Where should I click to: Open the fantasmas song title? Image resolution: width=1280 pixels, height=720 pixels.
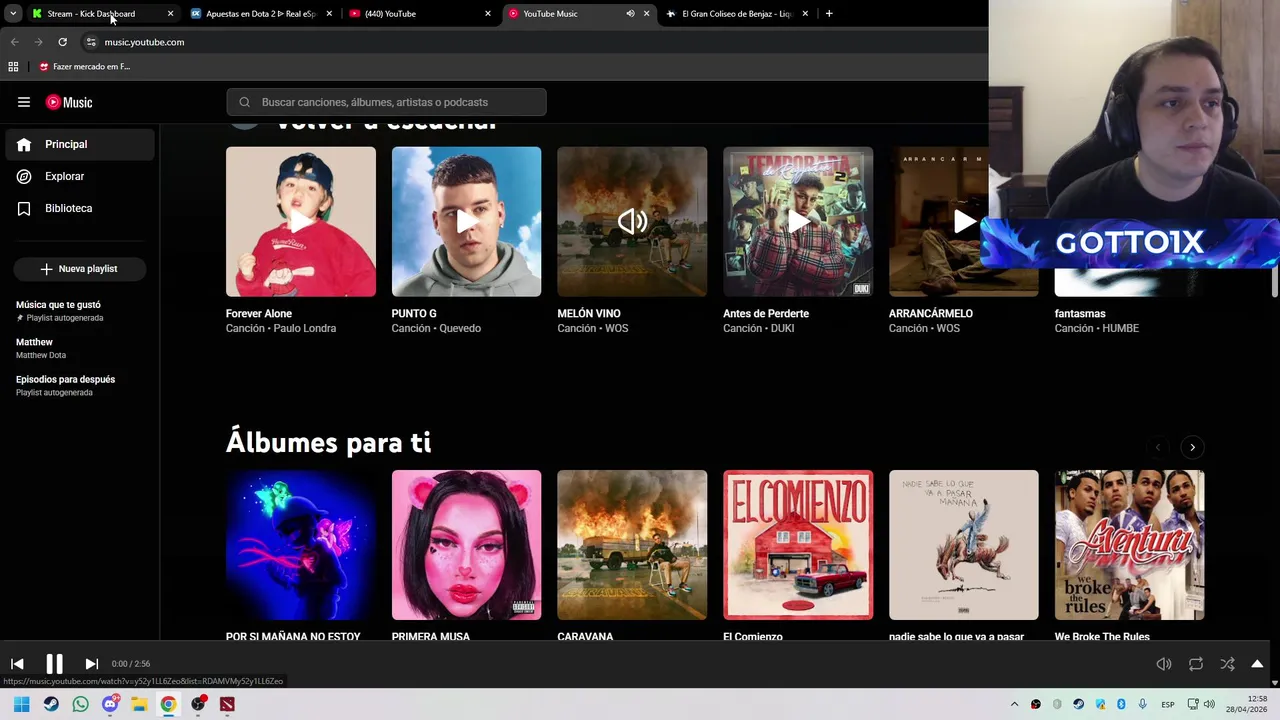pos(1080,313)
